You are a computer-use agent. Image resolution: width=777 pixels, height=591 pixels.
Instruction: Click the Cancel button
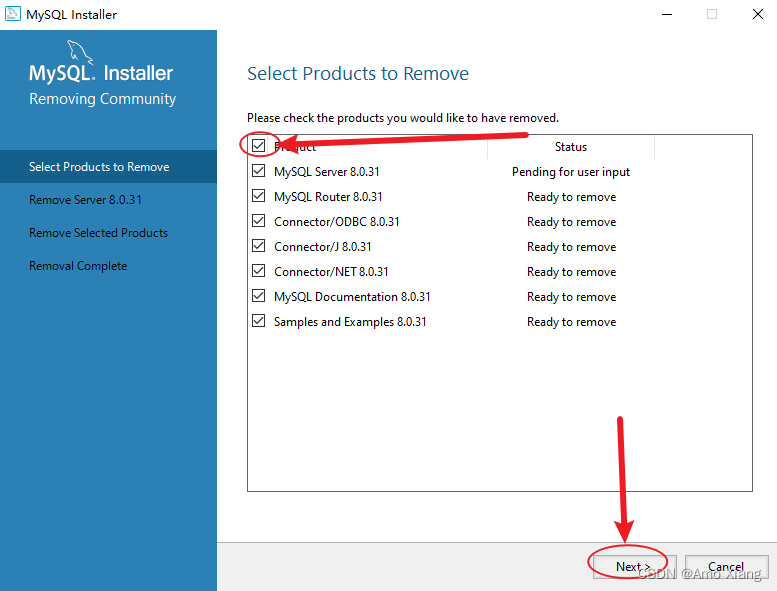coord(726,566)
